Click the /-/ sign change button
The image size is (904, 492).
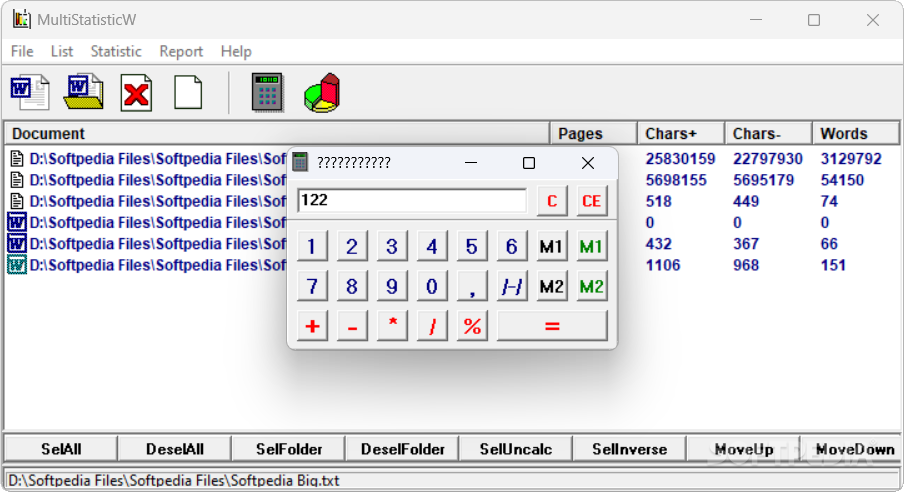(511, 286)
